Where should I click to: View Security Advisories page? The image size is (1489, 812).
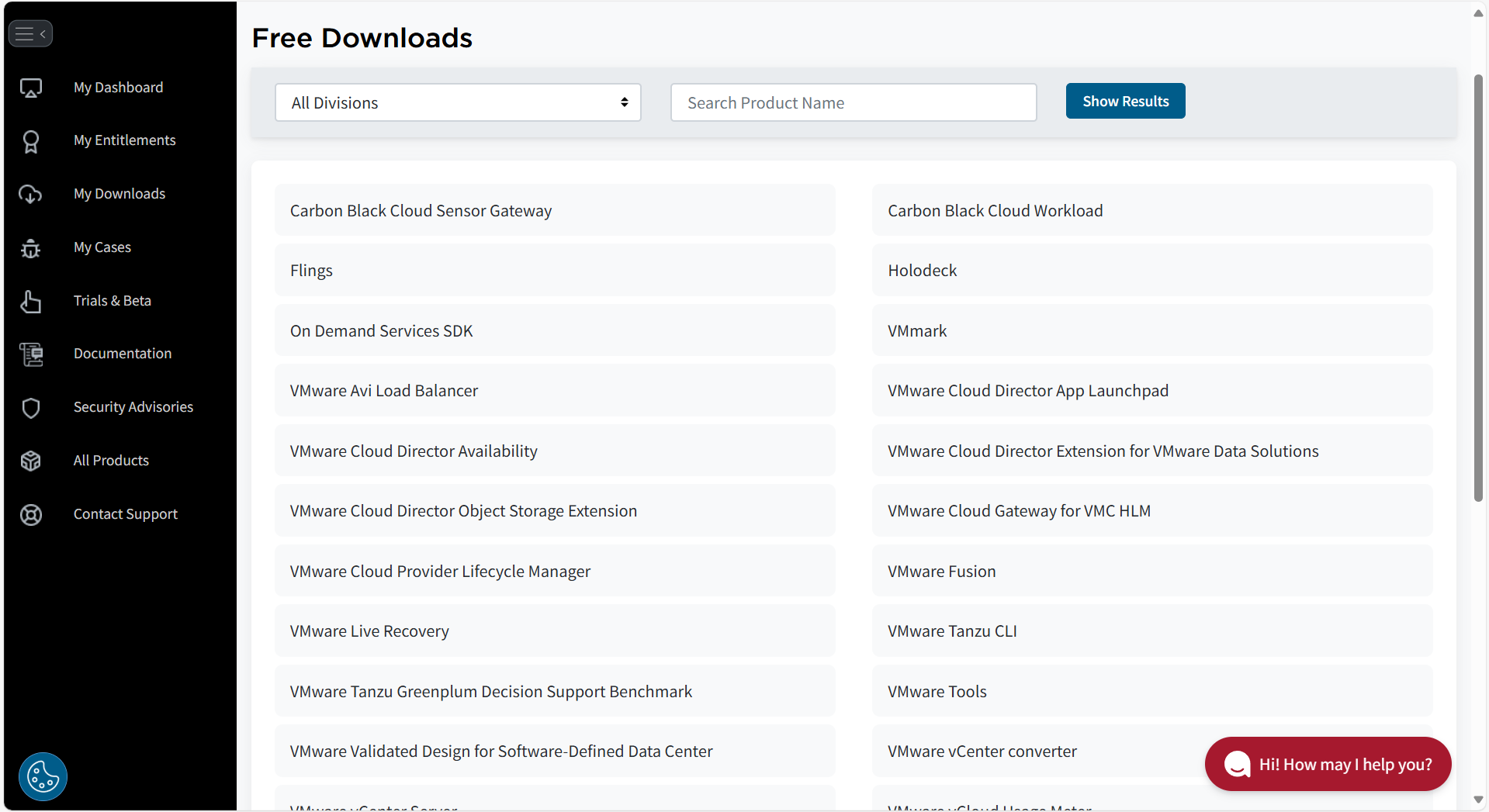pyautogui.click(x=133, y=407)
